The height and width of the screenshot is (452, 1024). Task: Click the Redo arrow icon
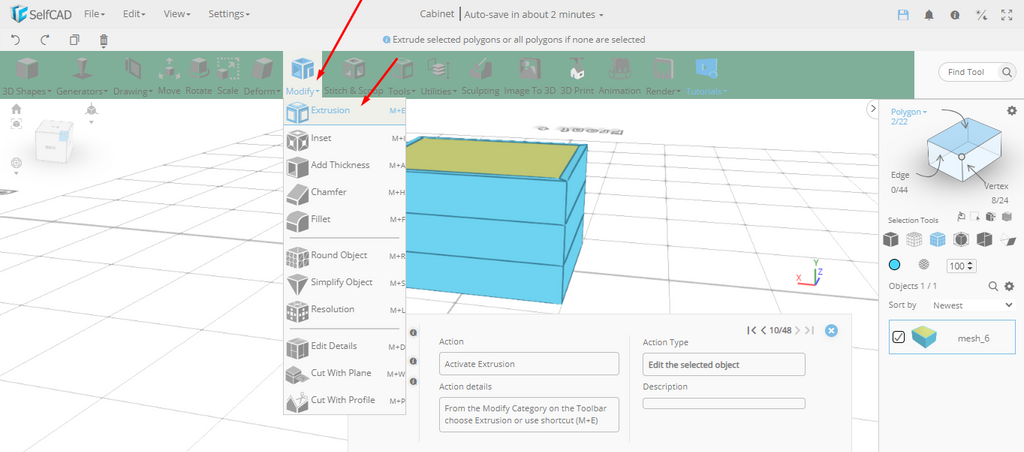[x=45, y=40]
